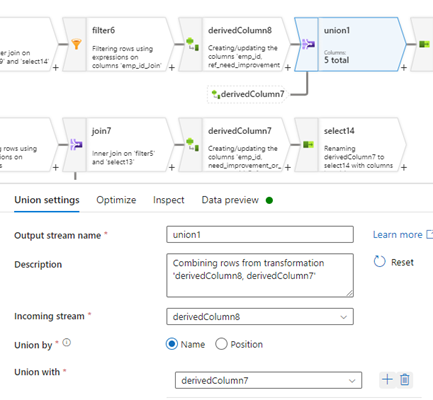This screenshot has height=400, width=433.
Task: Switch to the Optimize tab
Action: click(116, 200)
